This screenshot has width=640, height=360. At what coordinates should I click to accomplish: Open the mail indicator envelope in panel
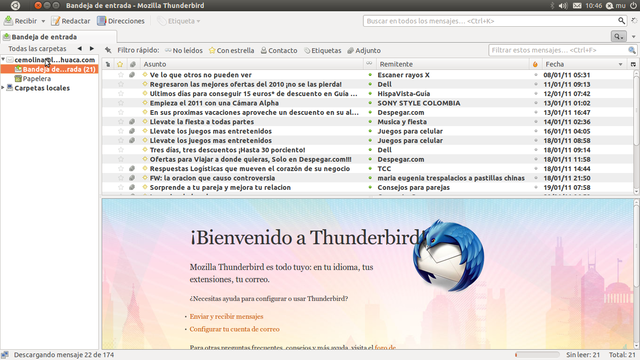(577, 6)
